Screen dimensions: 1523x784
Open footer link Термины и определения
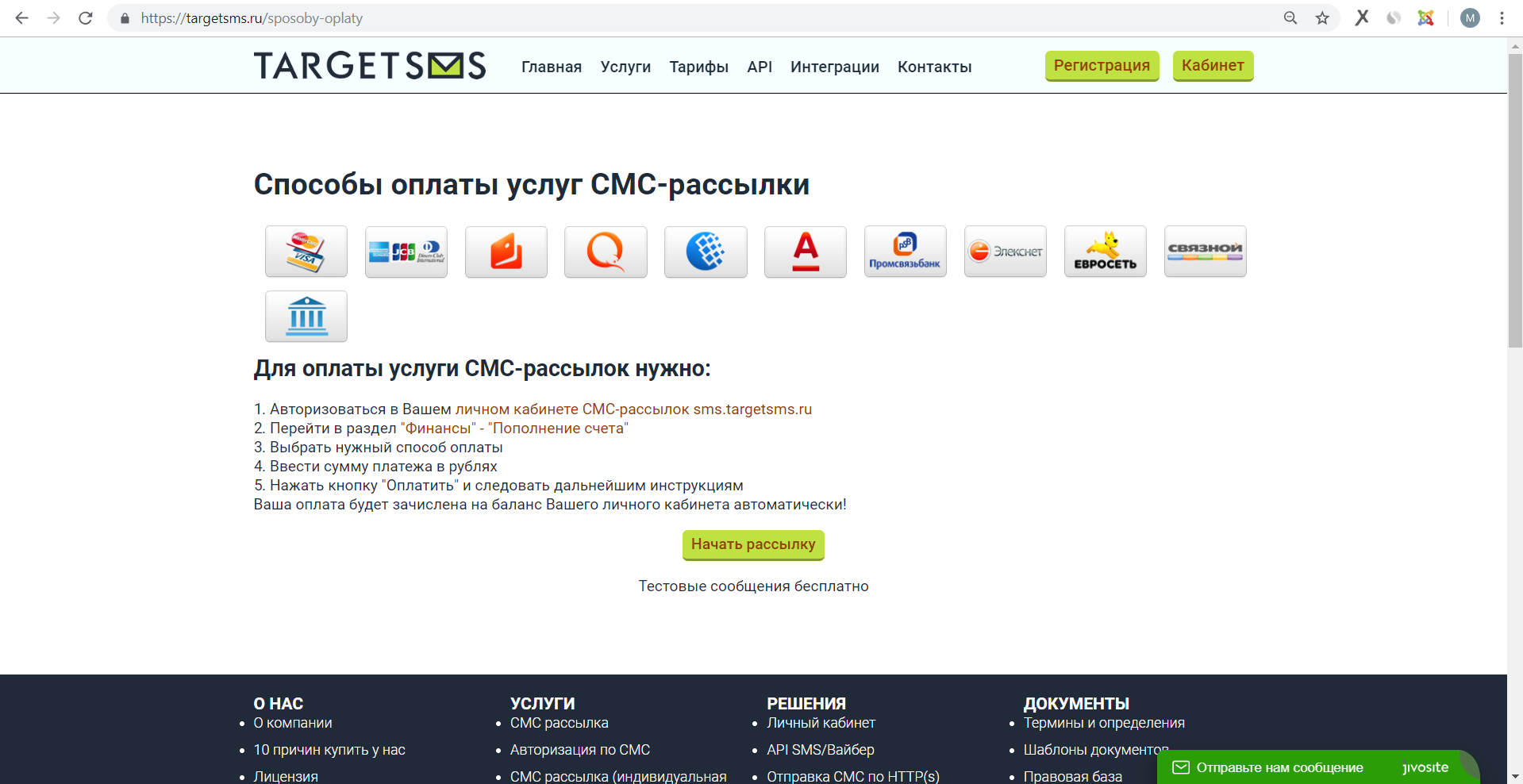pyautogui.click(x=1104, y=723)
